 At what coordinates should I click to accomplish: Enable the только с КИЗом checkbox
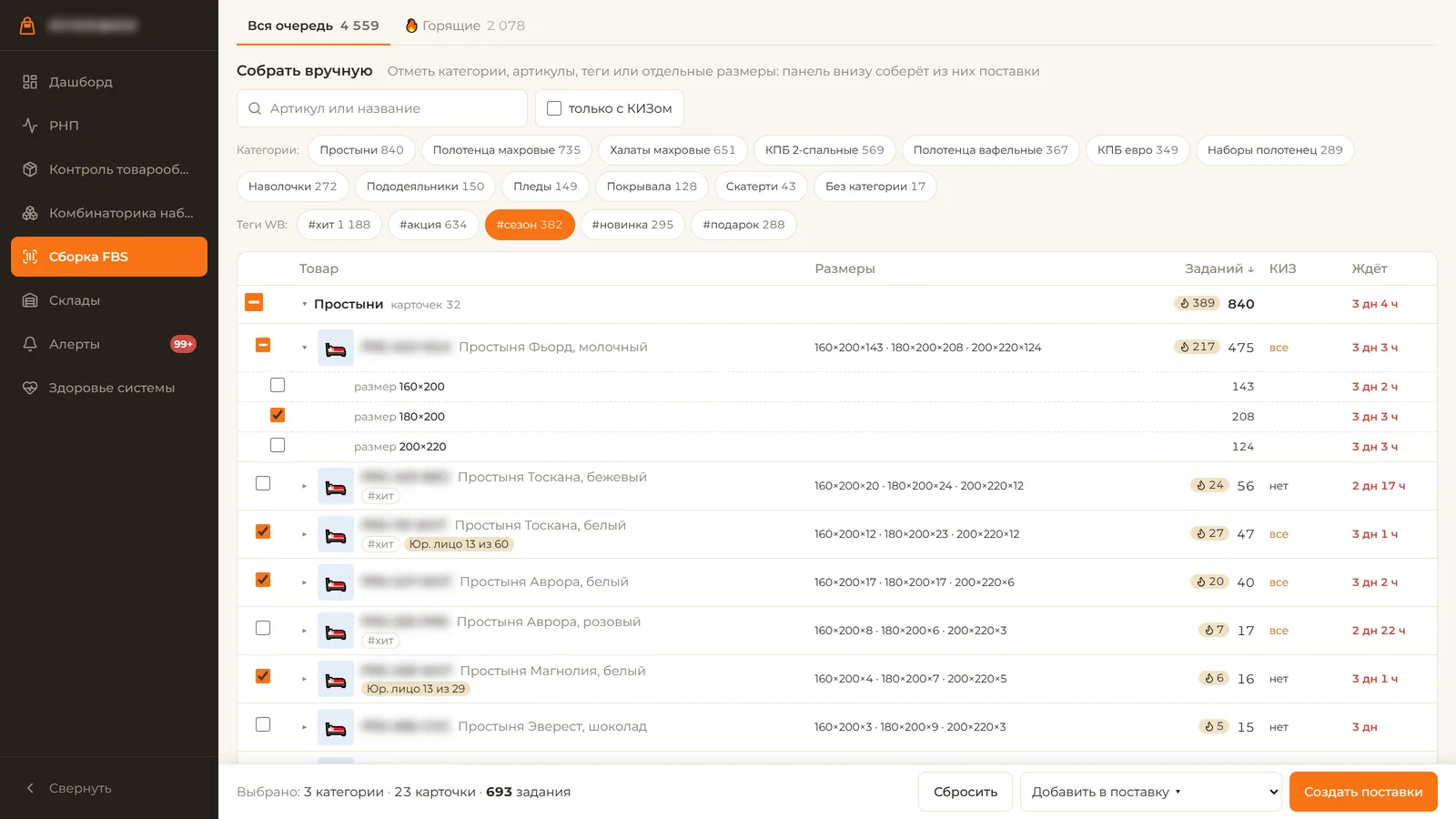(x=553, y=108)
